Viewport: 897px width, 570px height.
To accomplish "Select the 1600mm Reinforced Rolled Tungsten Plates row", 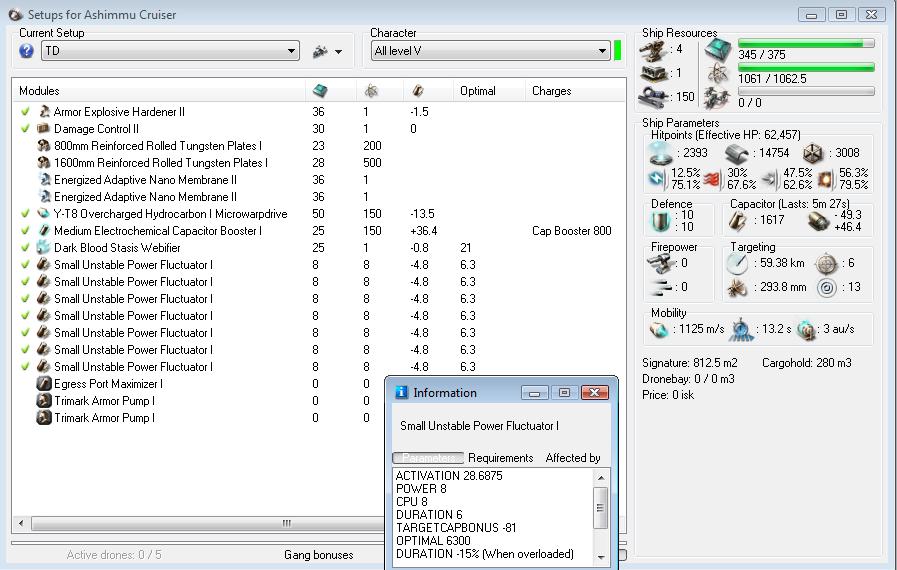I will (x=160, y=163).
